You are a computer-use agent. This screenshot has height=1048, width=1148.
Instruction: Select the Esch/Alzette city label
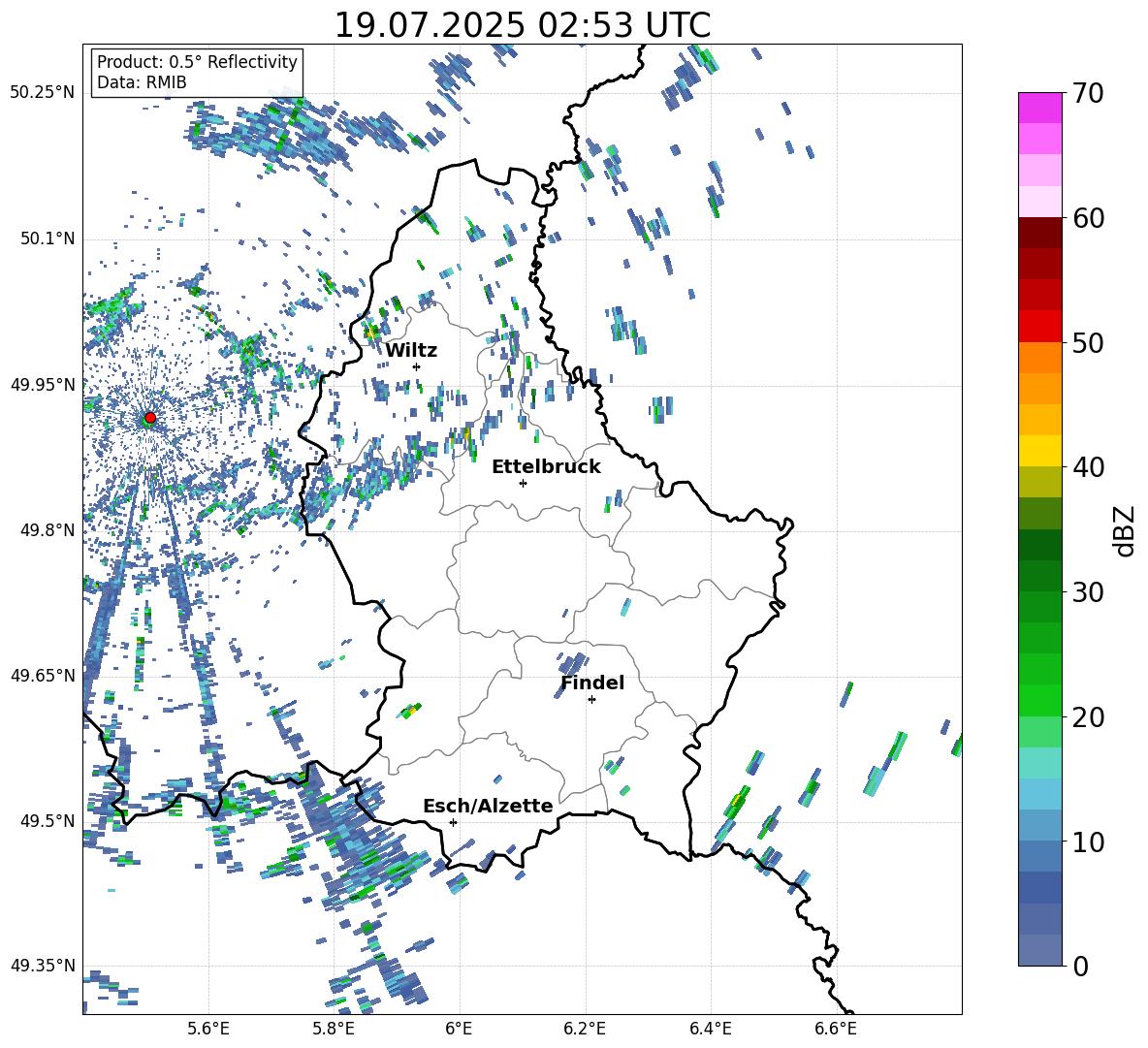pyautogui.click(x=489, y=806)
